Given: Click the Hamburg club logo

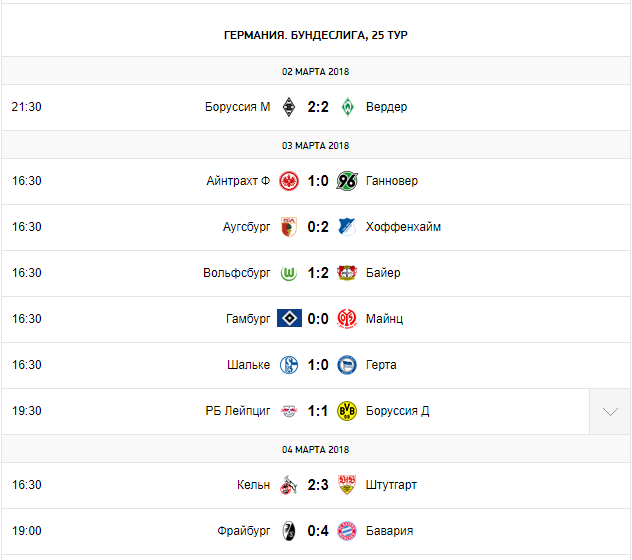Looking at the screenshot, I should (290, 319).
